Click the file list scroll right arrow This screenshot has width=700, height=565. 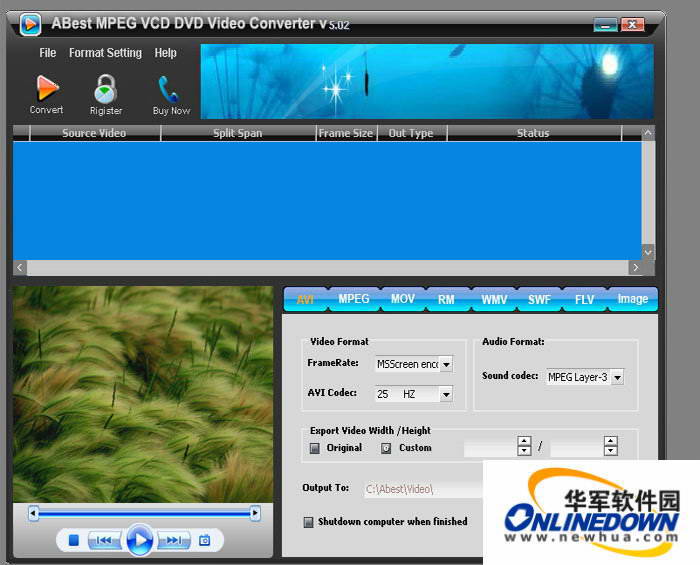636,267
